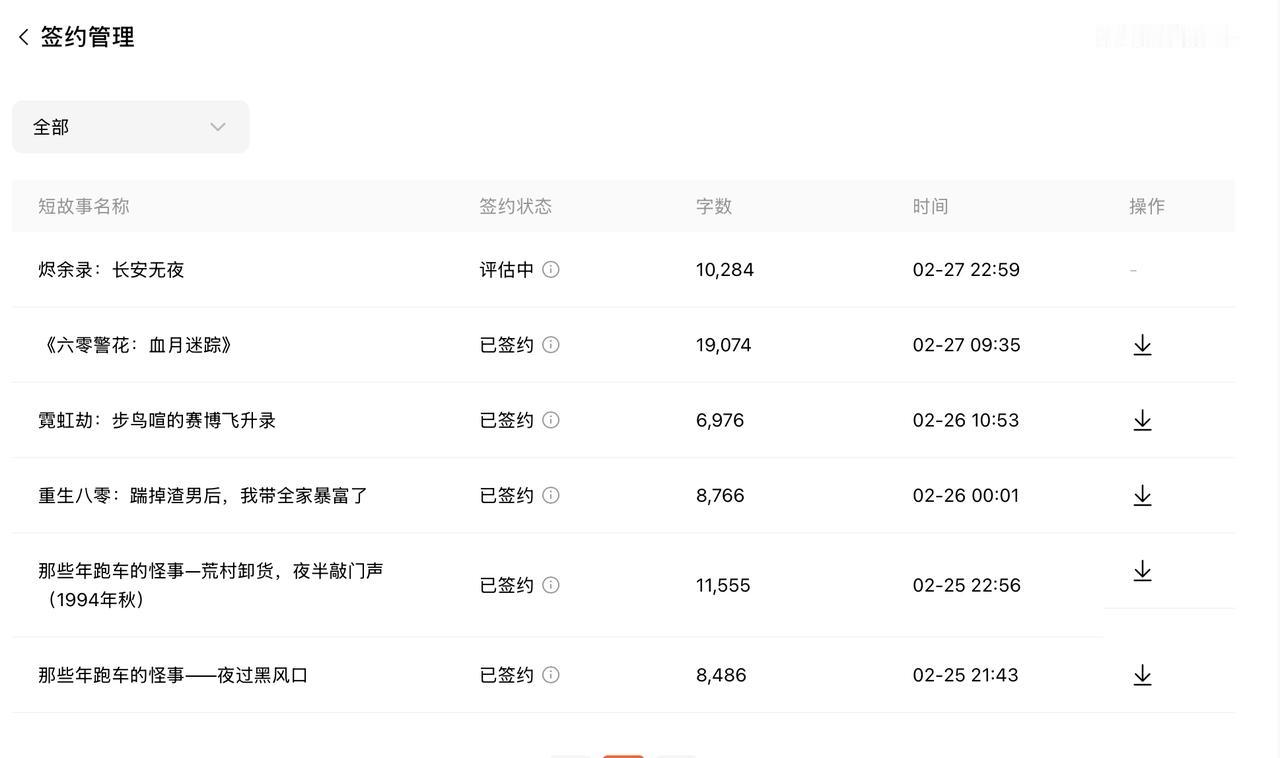Expand the filter to change from 全部
Viewport: 1280px width, 758px height.
coord(130,126)
